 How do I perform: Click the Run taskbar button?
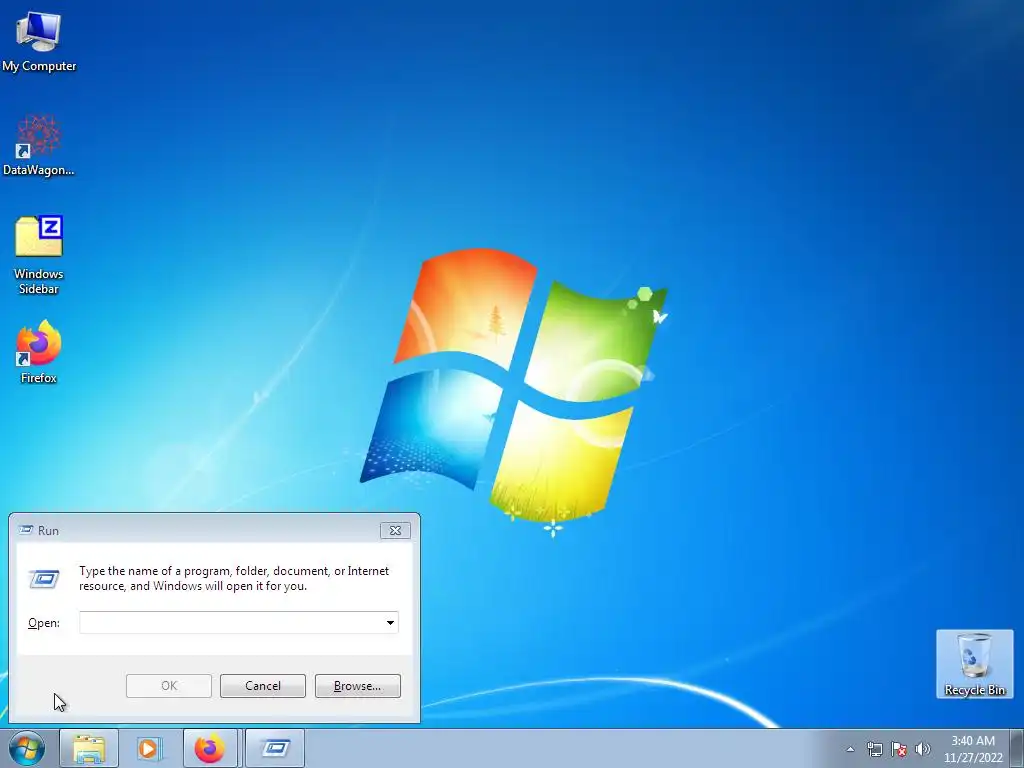275,748
